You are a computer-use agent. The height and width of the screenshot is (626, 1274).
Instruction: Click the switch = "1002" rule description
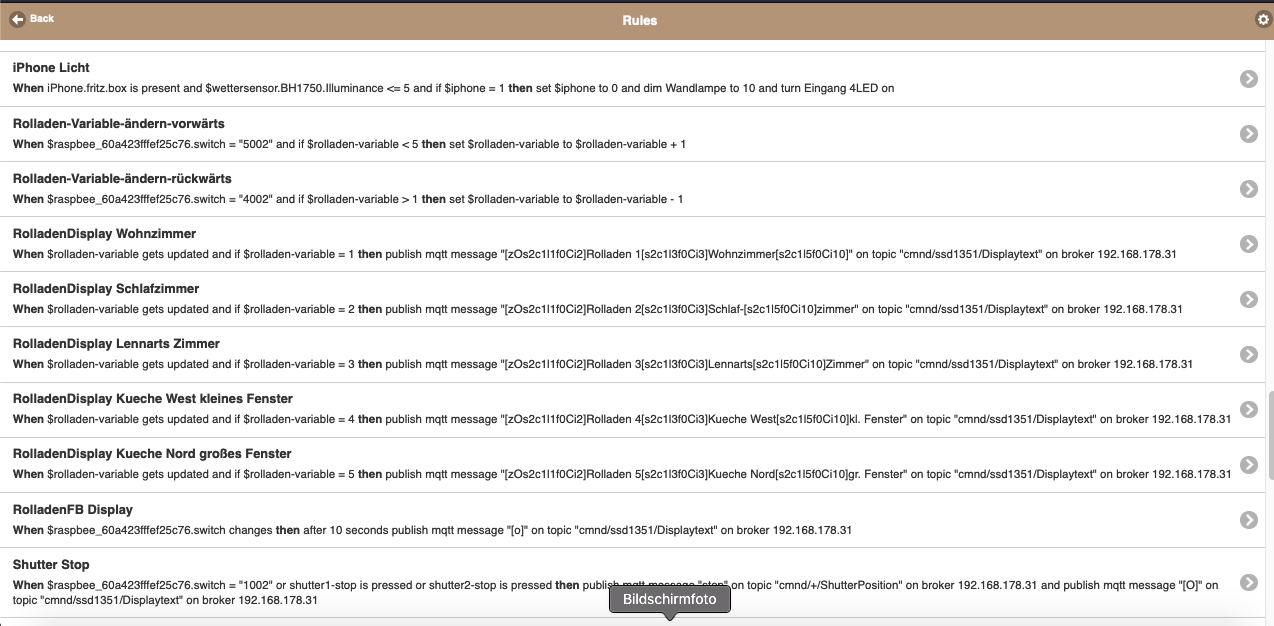pyautogui.click(x=616, y=592)
